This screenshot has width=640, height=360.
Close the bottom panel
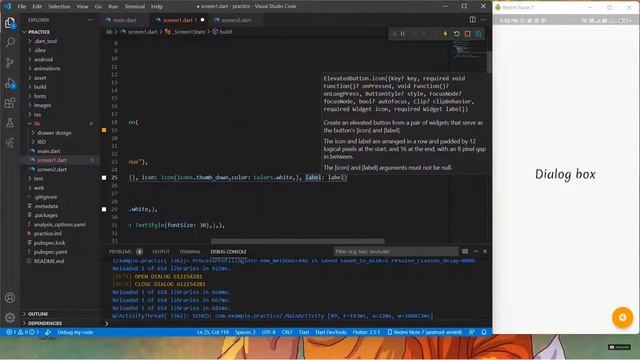(485, 251)
